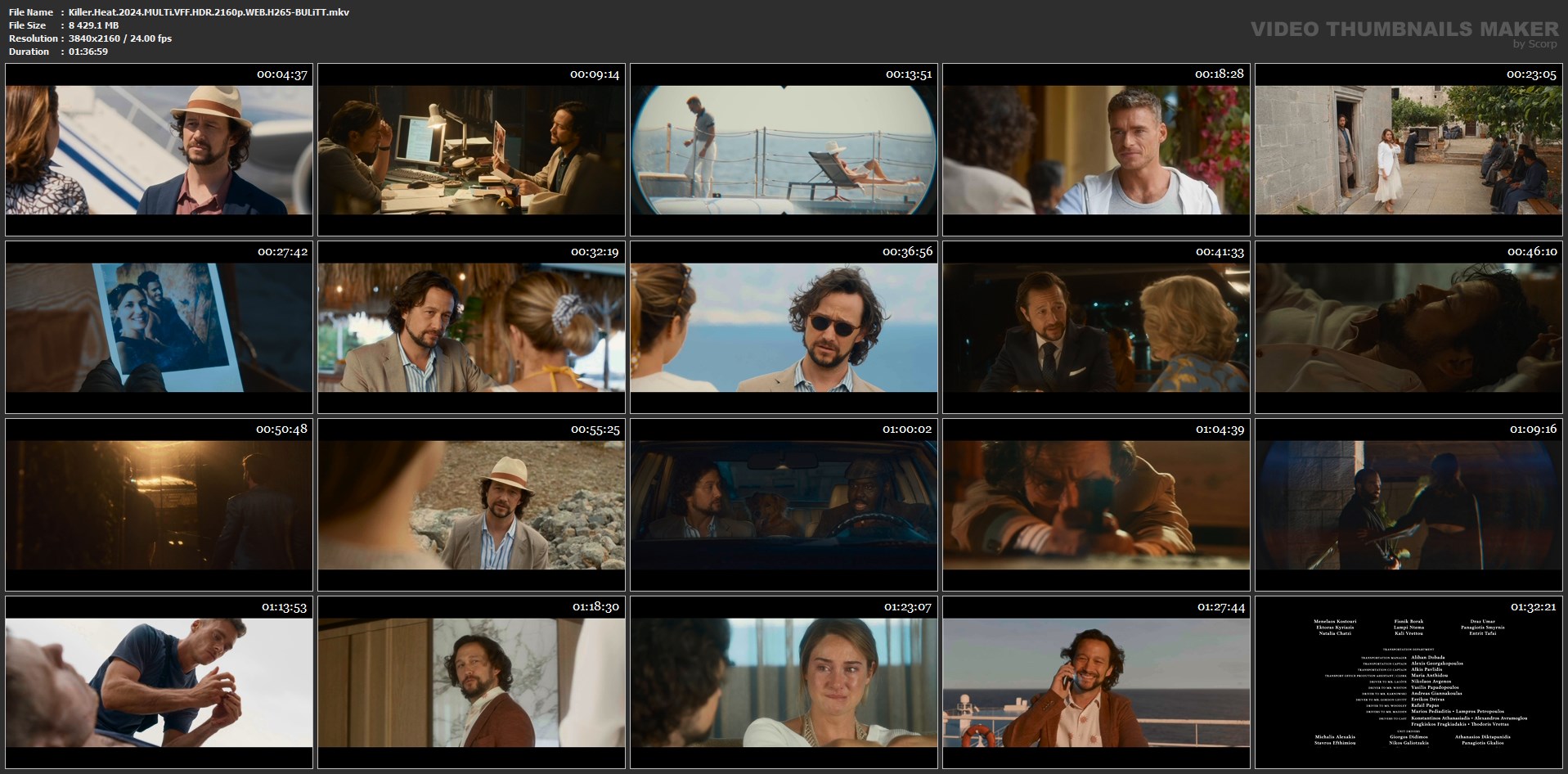The width and height of the screenshot is (1568, 774).
Task: Select the desk and computer scene thumbnail
Action: coord(471,150)
